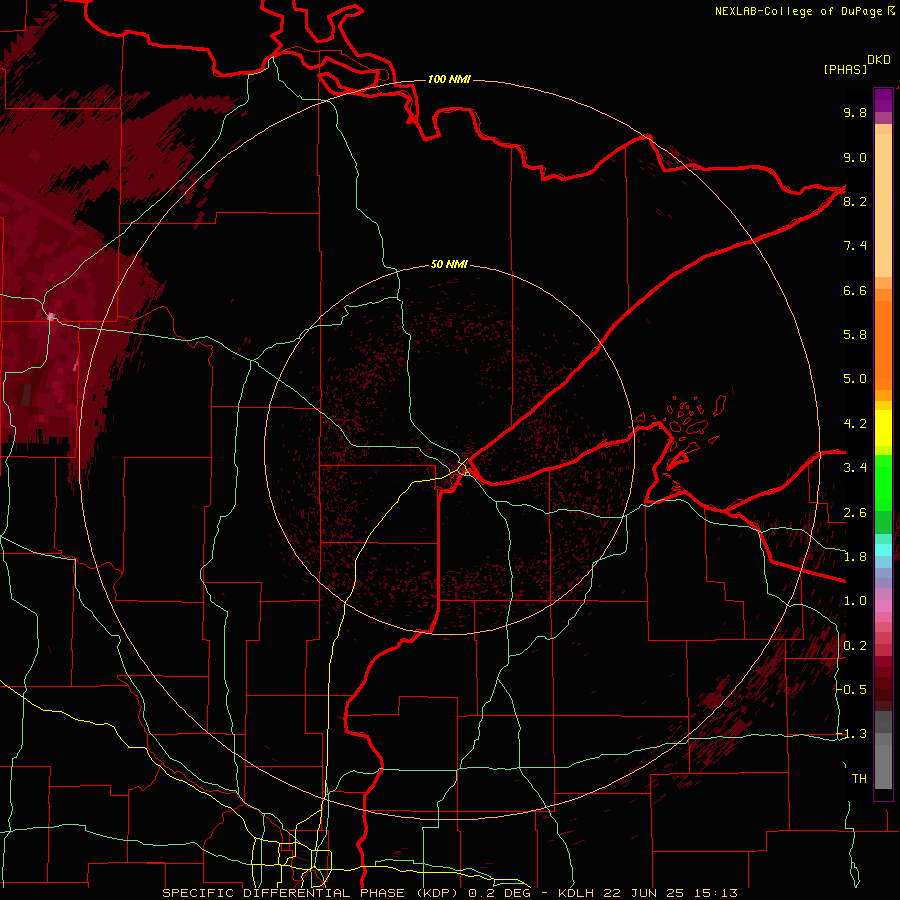Click the -1.3 color scale label
Viewport: 900px width, 900px height.
coord(852,734)
